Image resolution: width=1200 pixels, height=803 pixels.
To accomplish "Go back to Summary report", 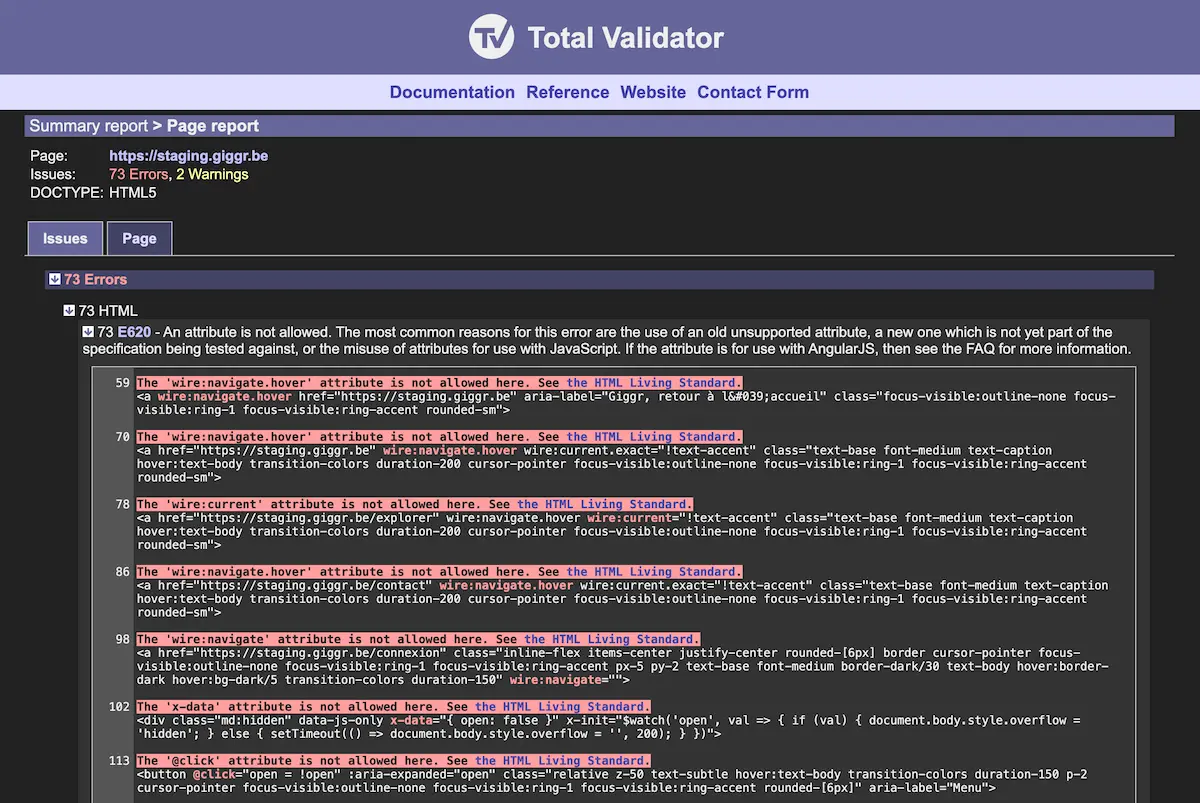I will [x=88, y=126].
